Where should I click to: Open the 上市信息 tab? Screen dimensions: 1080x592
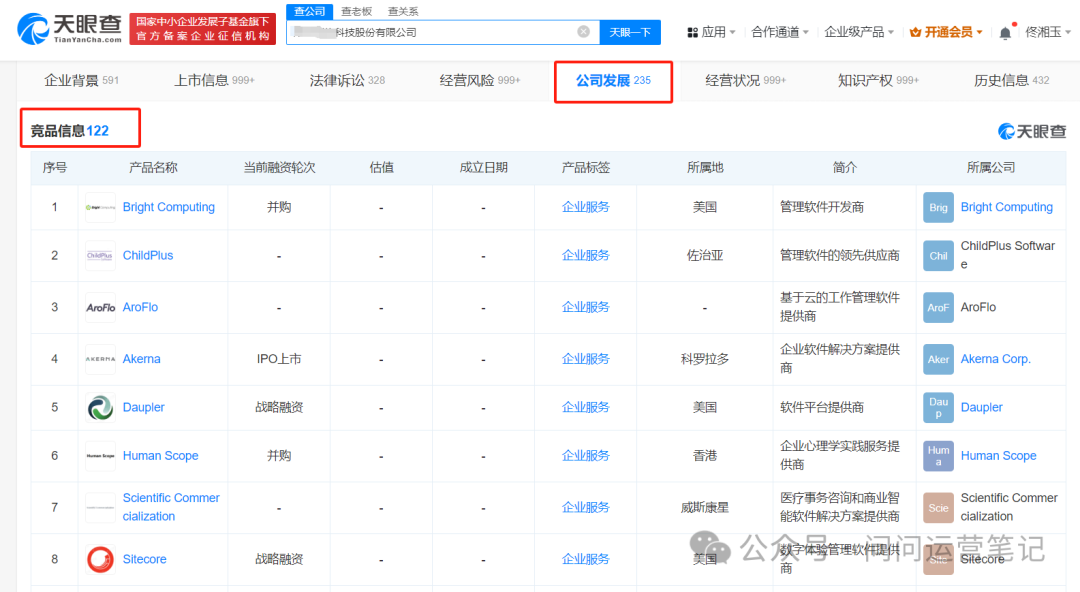click(x=214, y=81)
